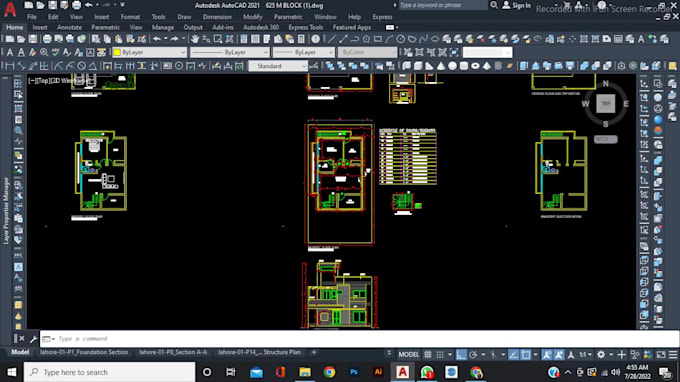The height and width of the screenshot is (382, 680).
Task: Open the ByLayer lineweight dropdown
Action: (x=304, y=52)
